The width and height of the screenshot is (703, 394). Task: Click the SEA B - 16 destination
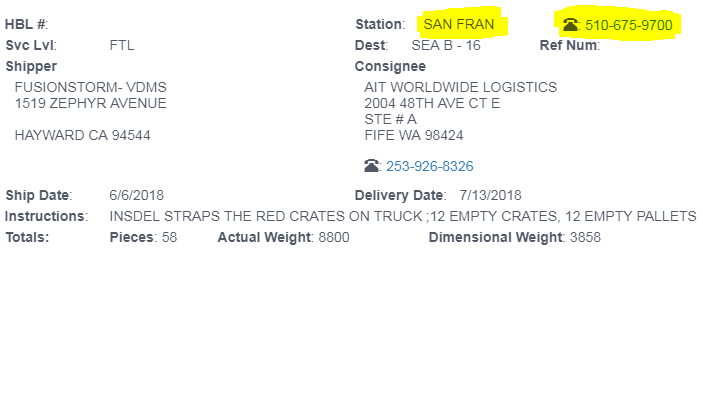[446, 45]
